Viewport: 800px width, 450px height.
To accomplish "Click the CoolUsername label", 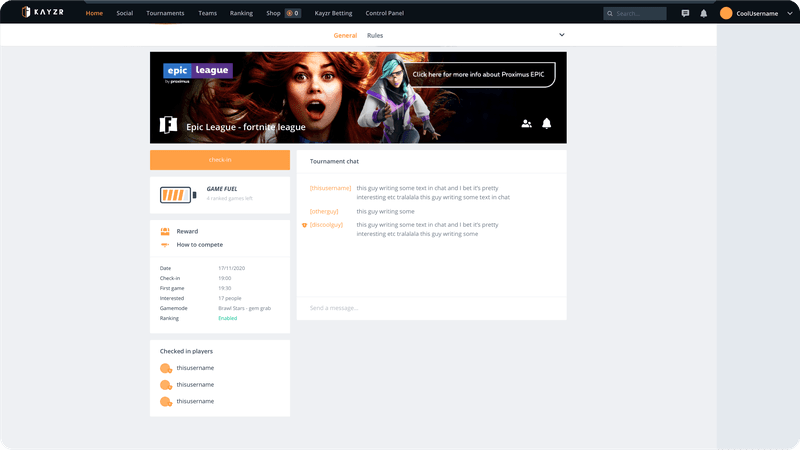I will pyautogui.click(x=757, y=14).
